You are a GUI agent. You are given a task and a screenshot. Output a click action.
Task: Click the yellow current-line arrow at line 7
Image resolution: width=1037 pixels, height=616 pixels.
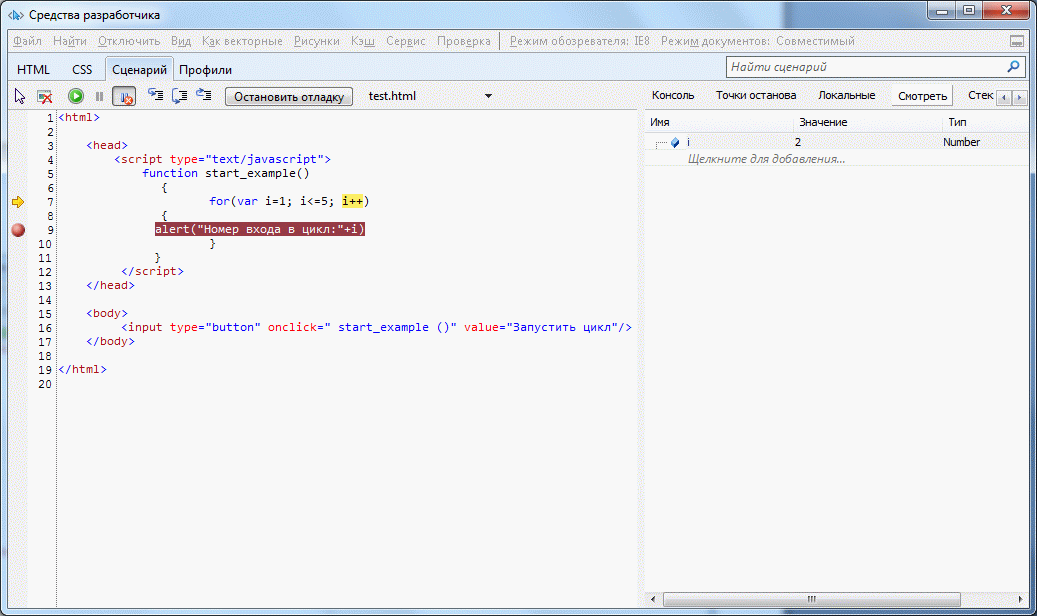(x=18, y=202)
